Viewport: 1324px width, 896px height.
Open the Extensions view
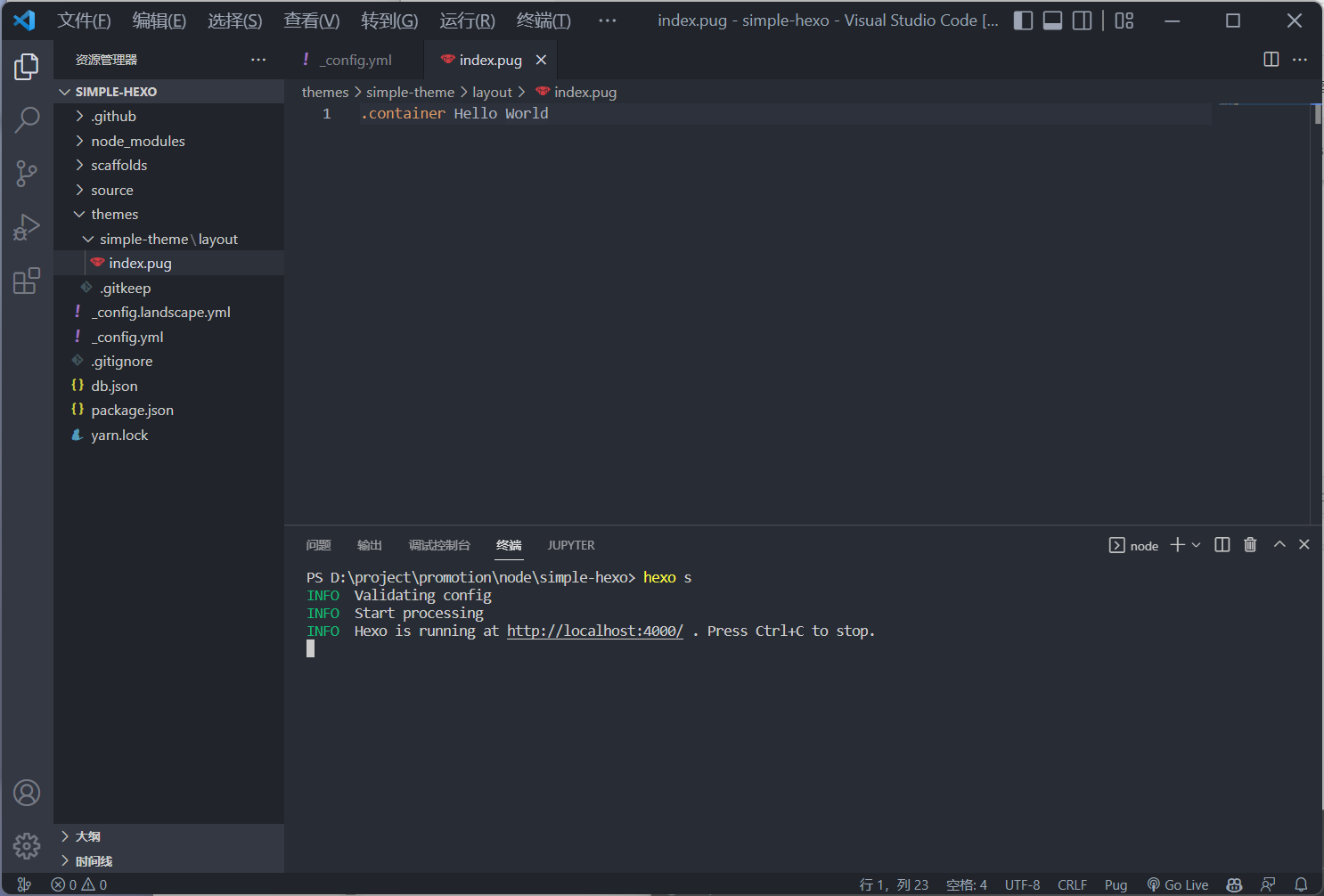(27, 281)
